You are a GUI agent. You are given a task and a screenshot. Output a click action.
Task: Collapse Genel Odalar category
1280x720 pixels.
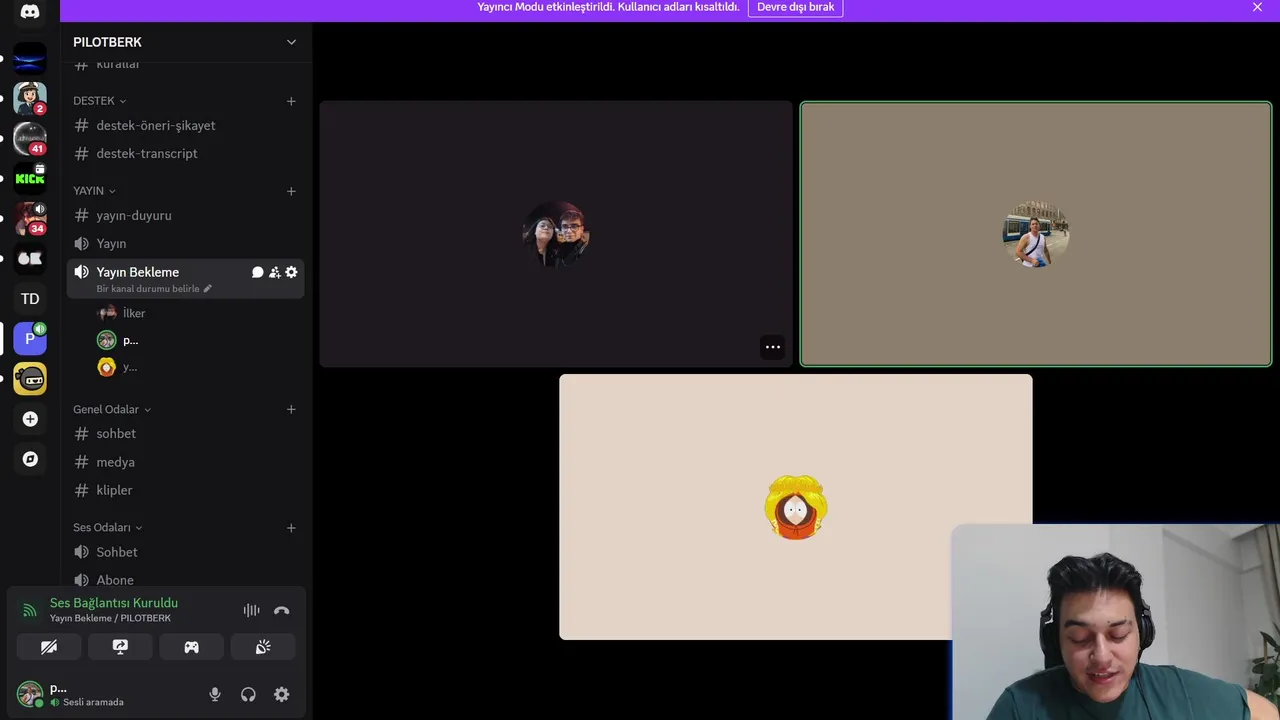(112, 409)
